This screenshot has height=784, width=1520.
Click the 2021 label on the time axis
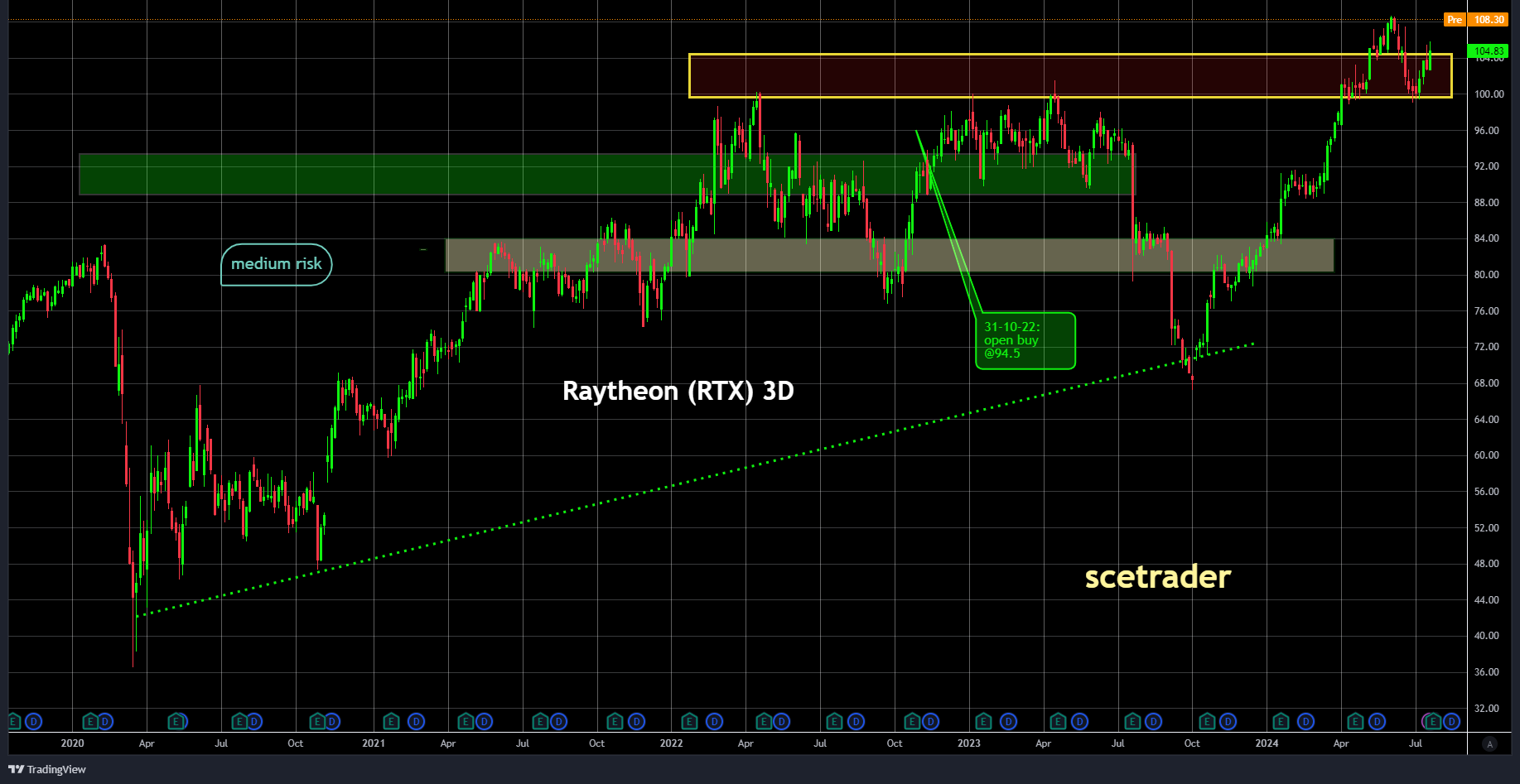(374, 743)
